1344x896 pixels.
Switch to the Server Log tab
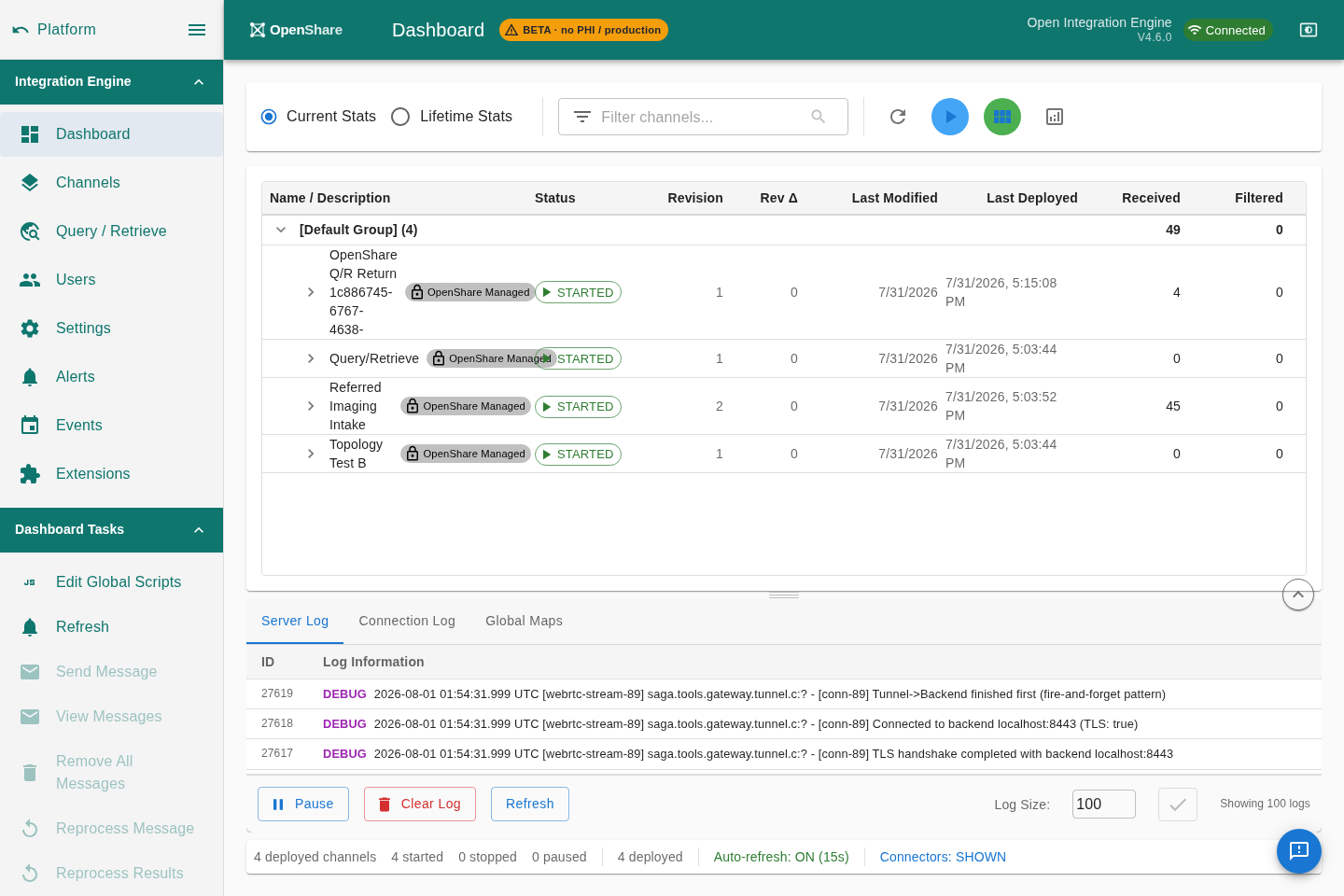click(x=295, y=622)
